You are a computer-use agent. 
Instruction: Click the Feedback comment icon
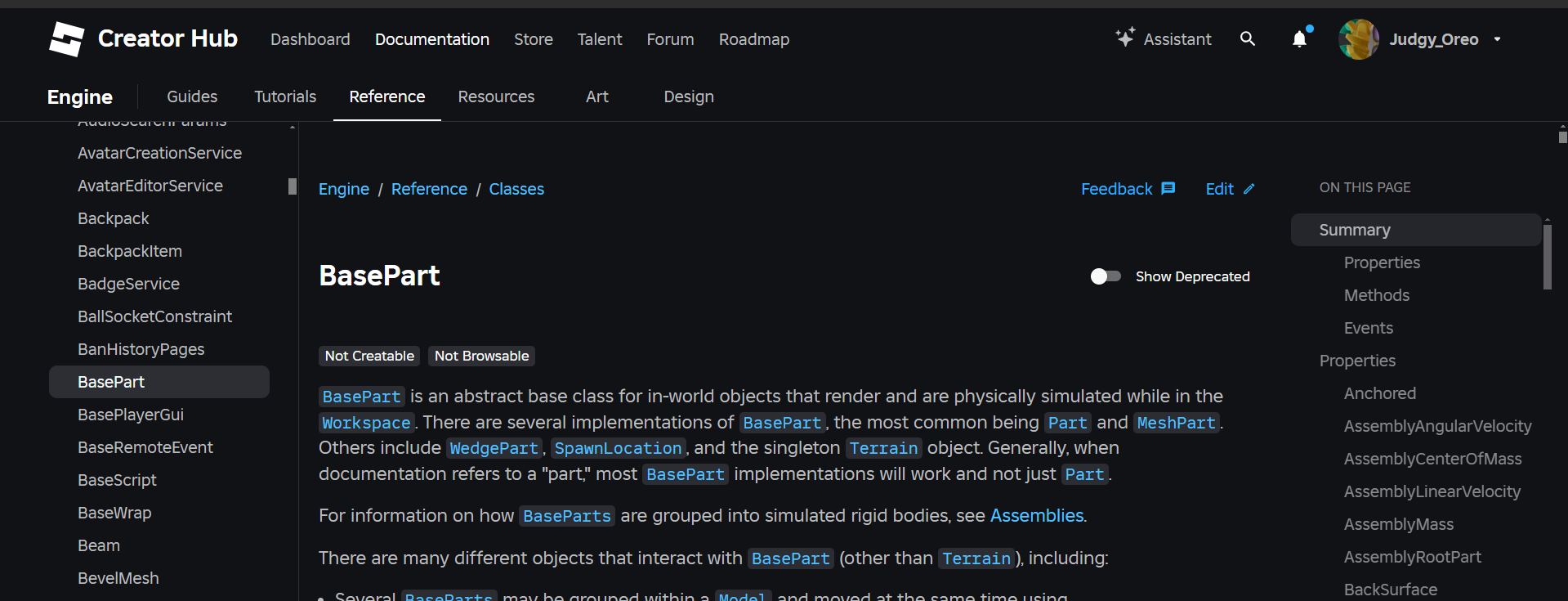[1168, 189]
